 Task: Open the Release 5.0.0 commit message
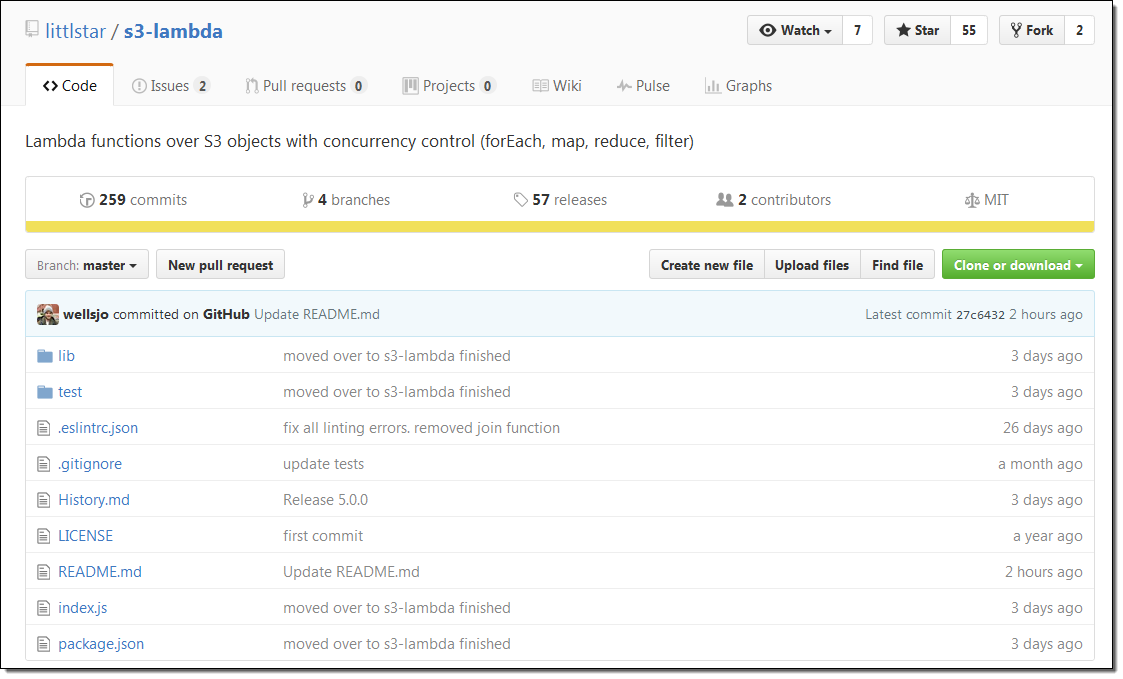tap(326, 500)
